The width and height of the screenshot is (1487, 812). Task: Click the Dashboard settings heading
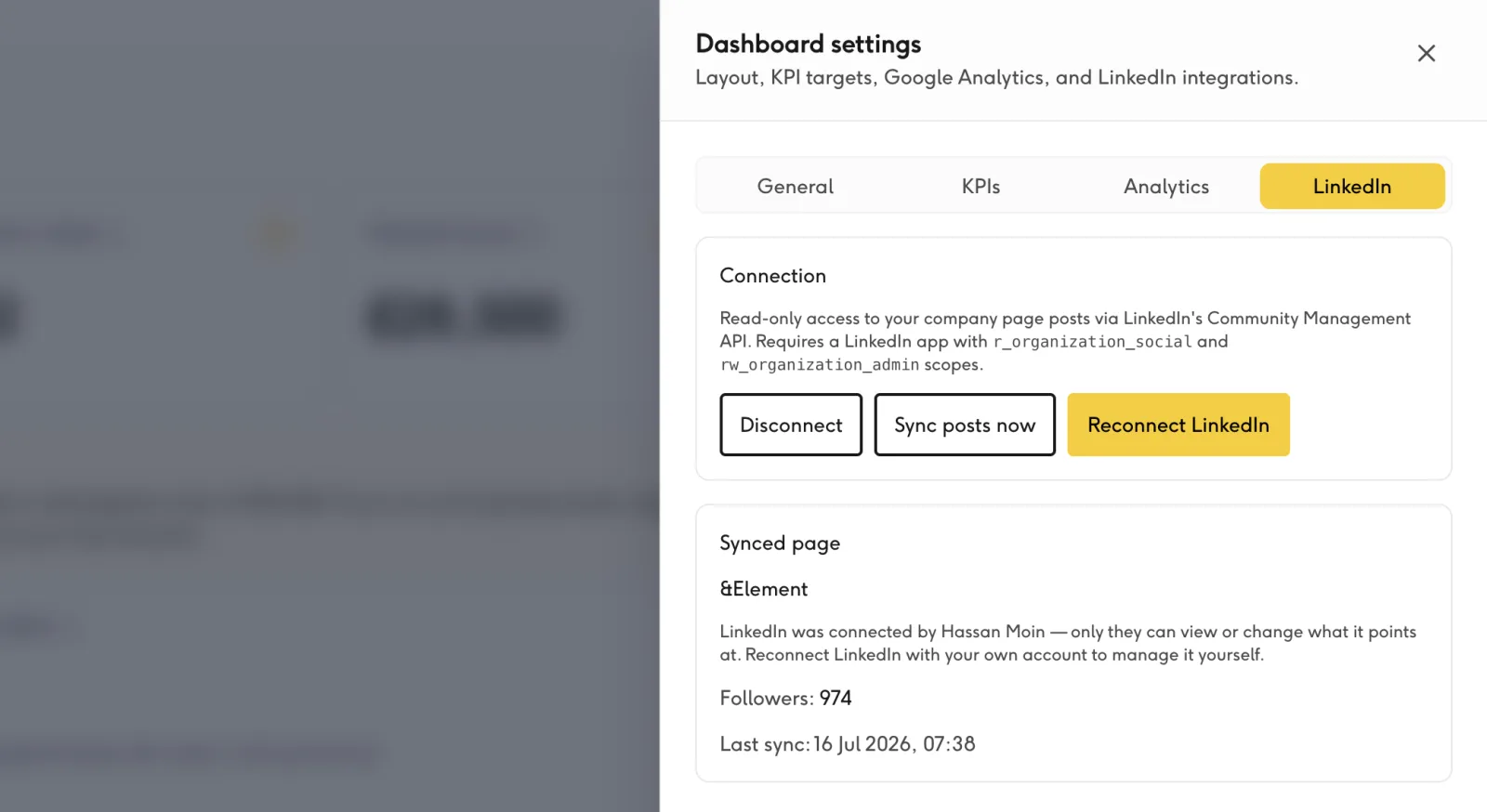click(809, 44)
